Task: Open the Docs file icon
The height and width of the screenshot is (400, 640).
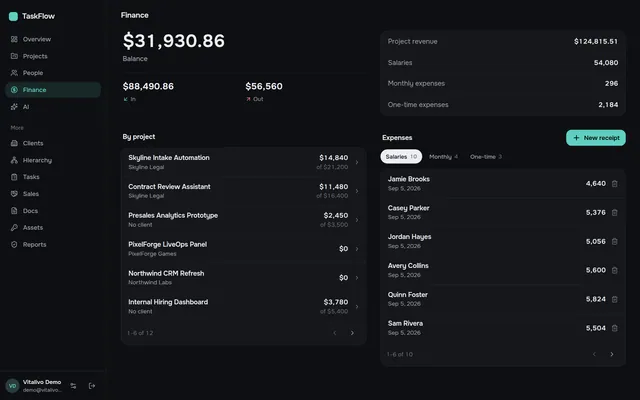Action: [x=14, y=211]
